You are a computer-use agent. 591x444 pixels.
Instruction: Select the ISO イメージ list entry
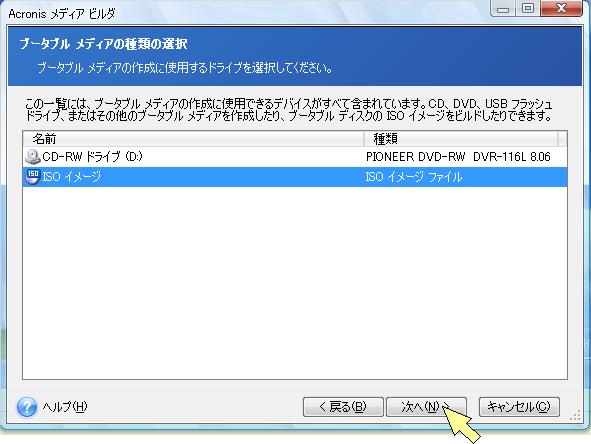(x=295, y=177)
